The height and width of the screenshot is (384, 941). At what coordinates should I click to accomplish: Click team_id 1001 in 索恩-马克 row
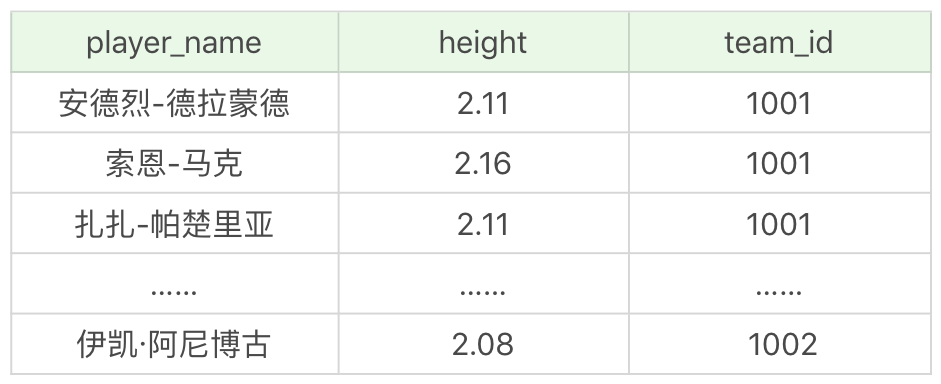click(x=779, y=164)
